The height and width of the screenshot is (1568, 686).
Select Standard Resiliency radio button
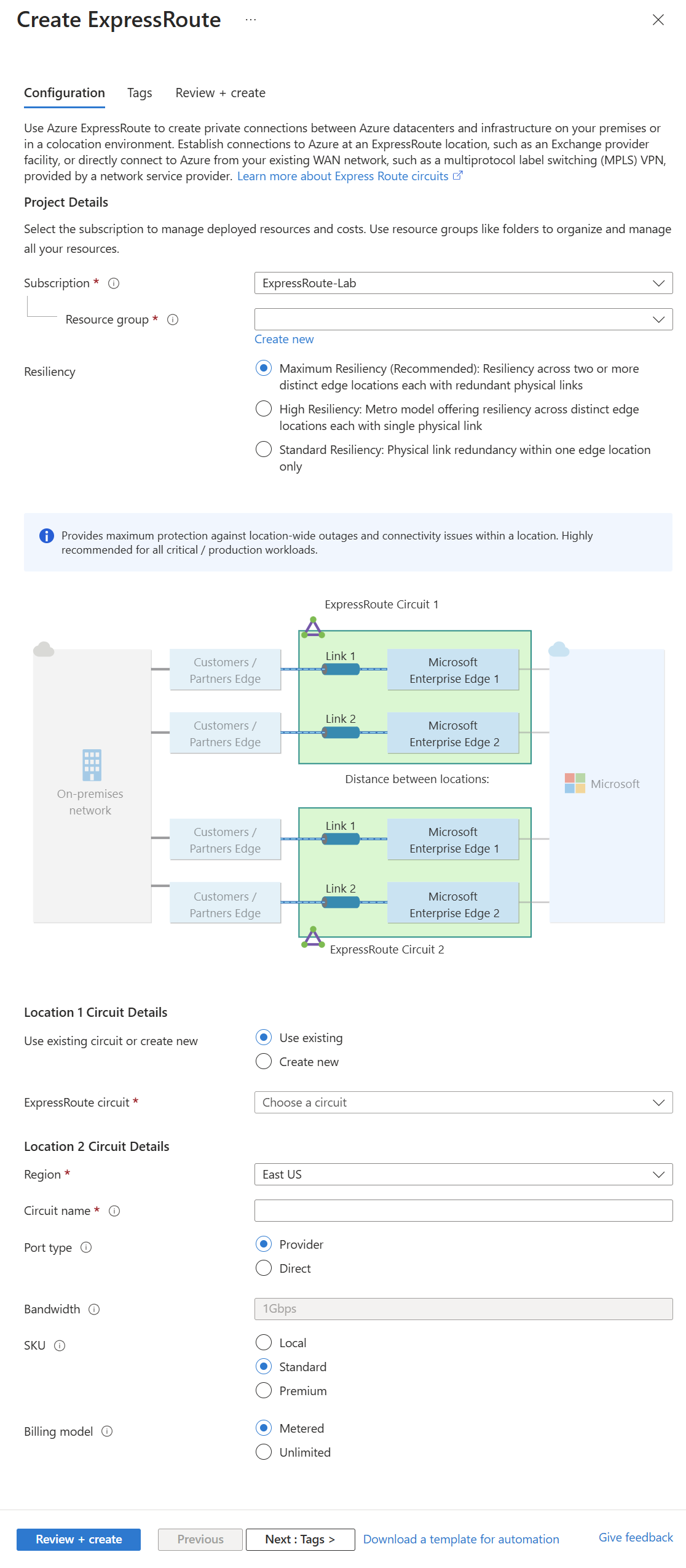pos(264,449)
